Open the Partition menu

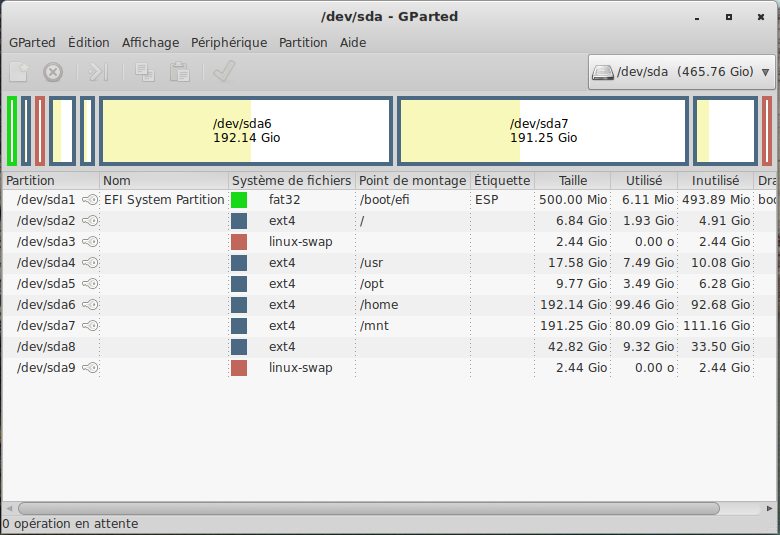coord(303,43)
